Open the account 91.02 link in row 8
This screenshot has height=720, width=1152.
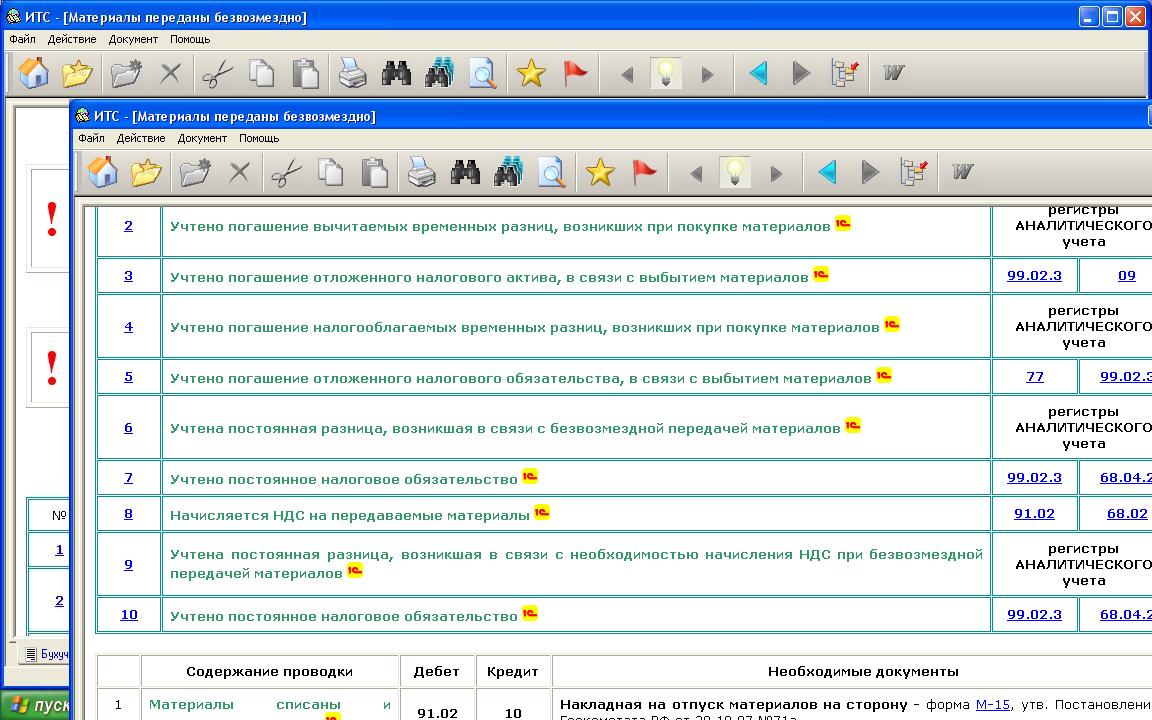(1034, 514)
